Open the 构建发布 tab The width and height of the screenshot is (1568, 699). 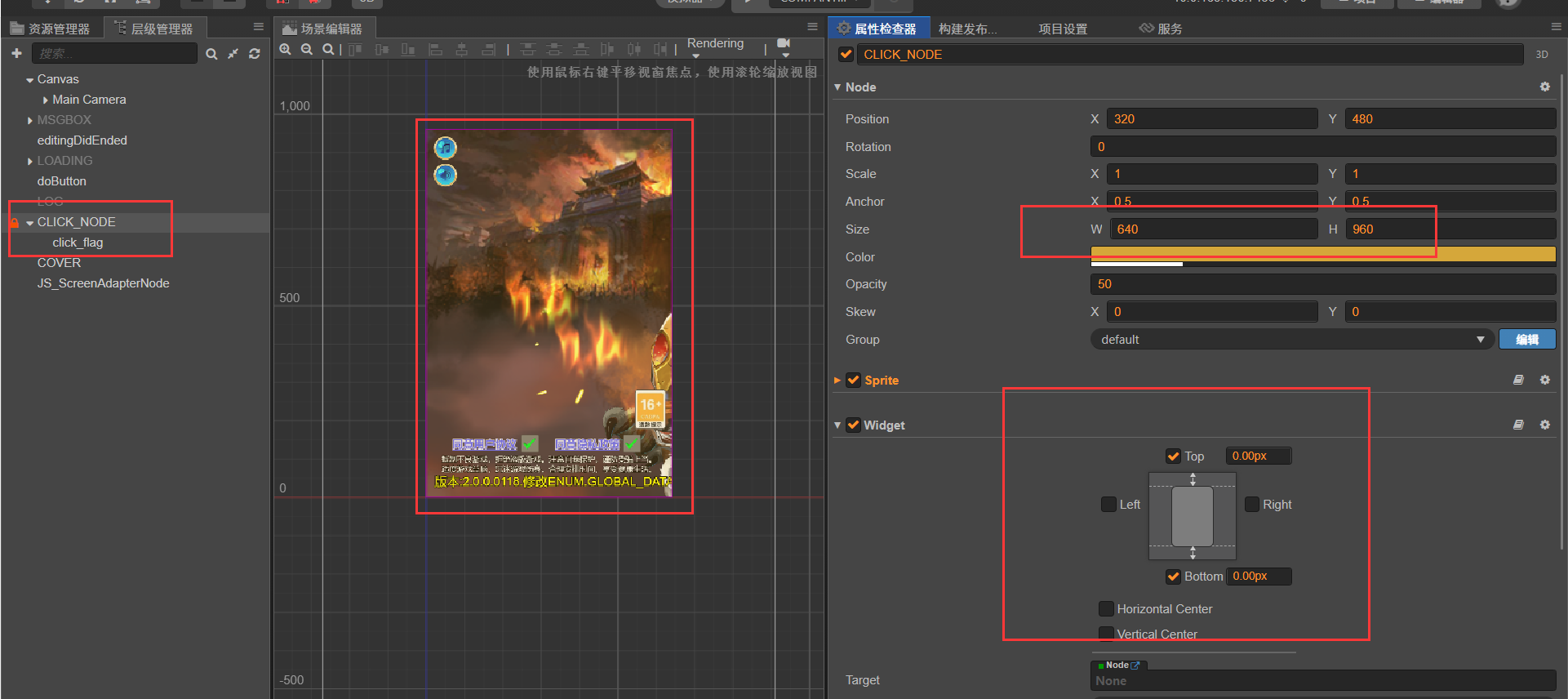click(x=968, y=29)
